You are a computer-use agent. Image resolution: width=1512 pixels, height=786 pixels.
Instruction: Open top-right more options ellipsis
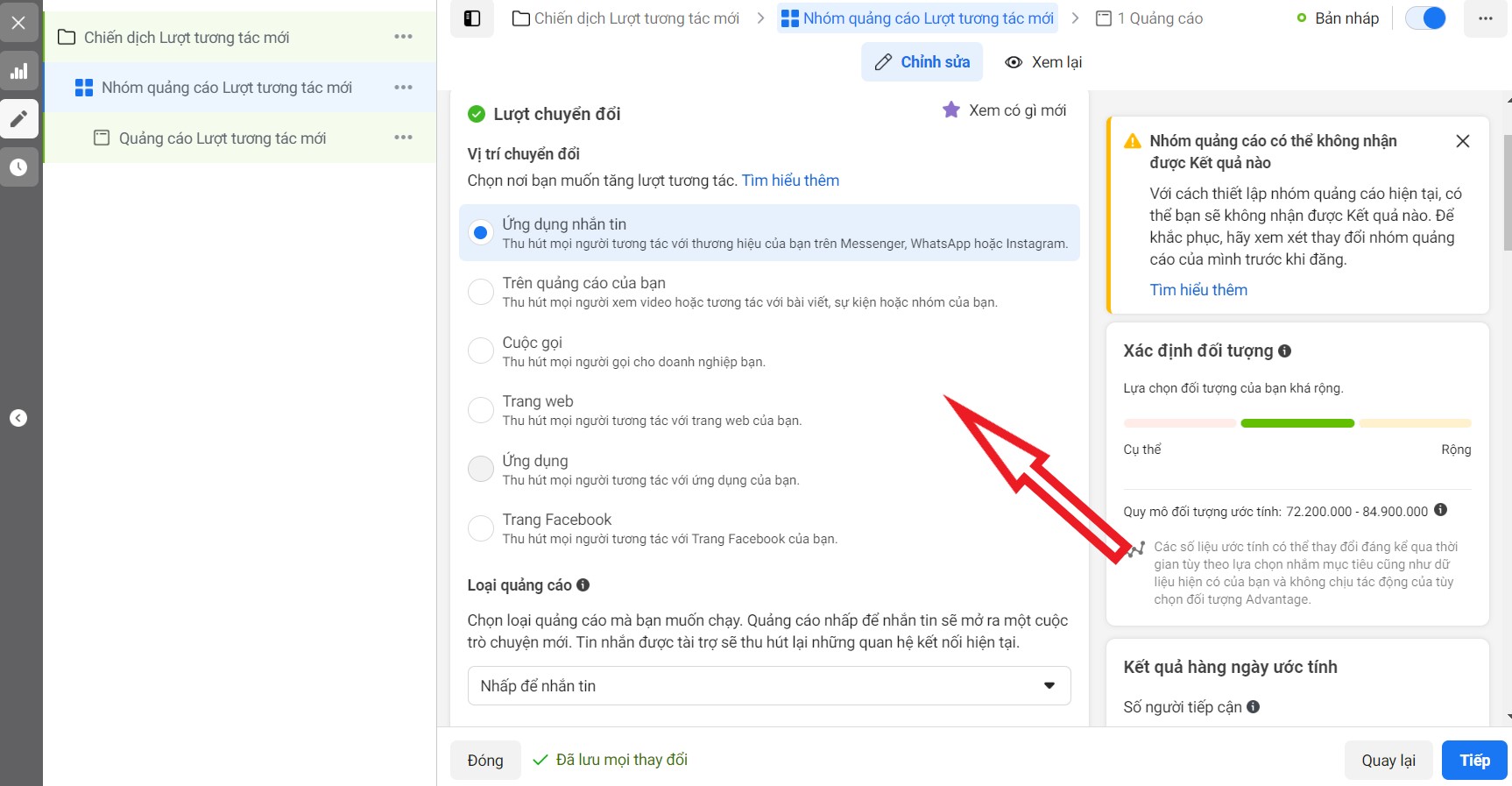tap(1486, 18)
